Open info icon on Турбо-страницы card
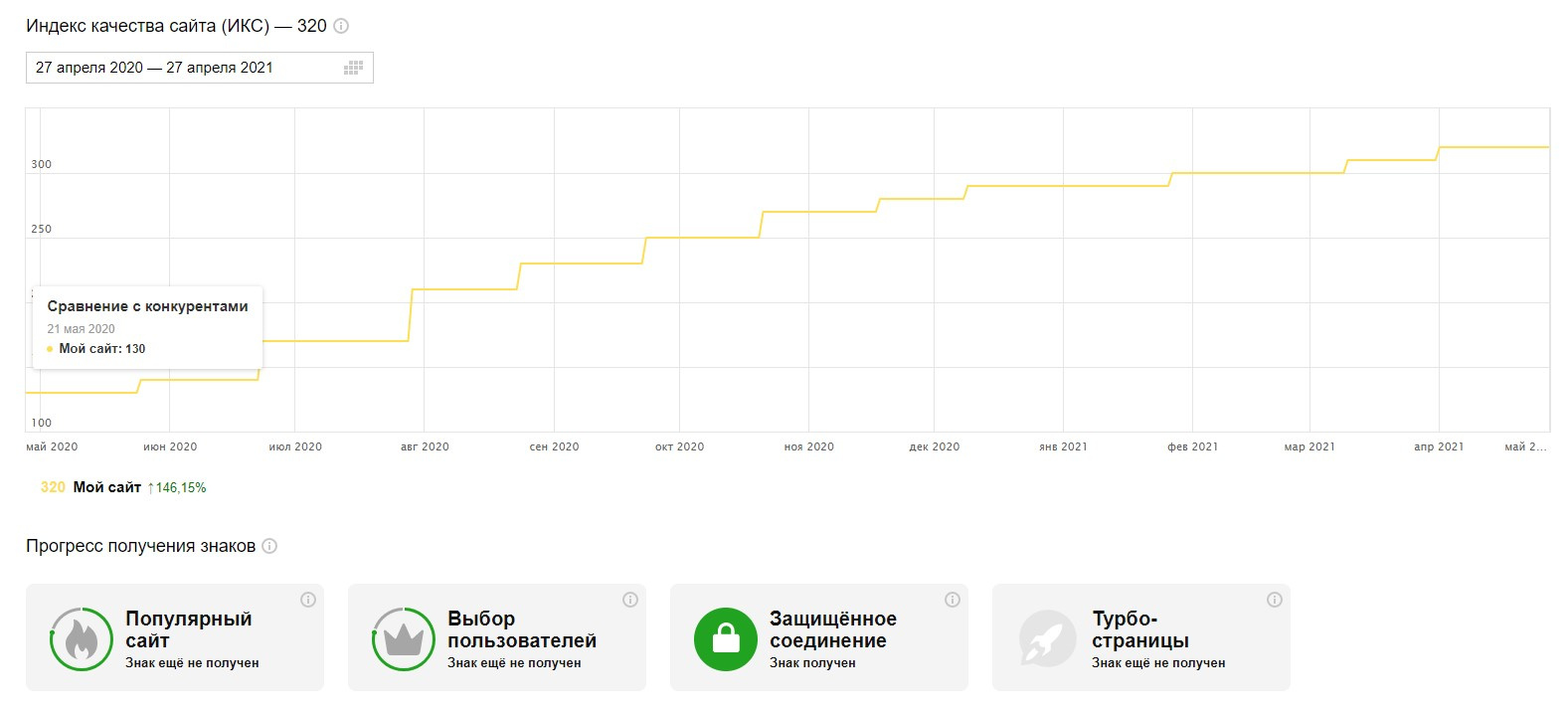 pos(1275,600)
